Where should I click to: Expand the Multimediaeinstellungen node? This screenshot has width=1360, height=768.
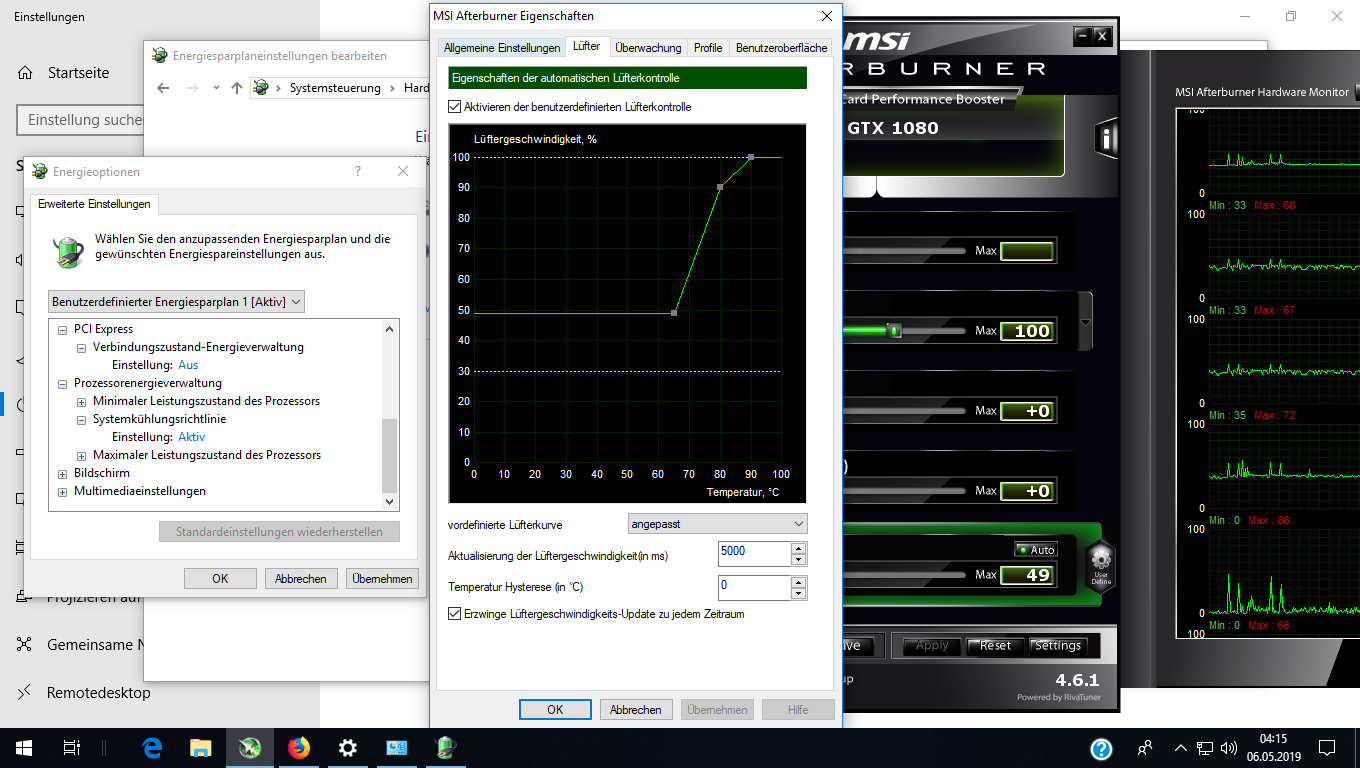point(64,491)
